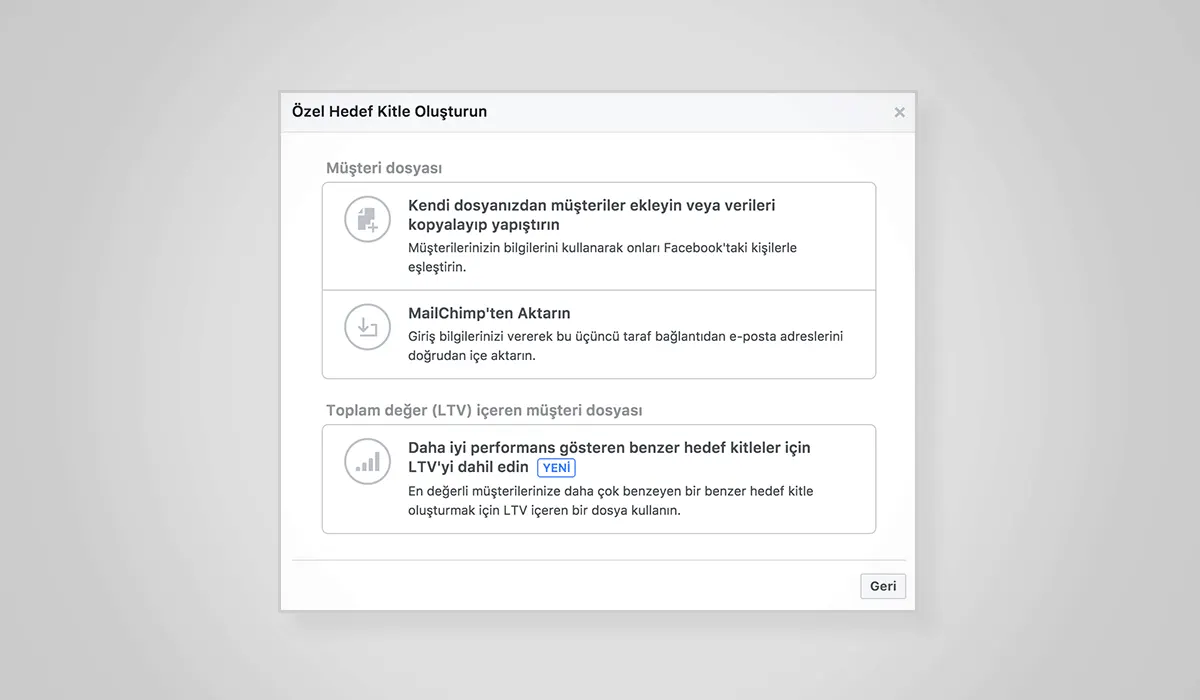Click the customer file document icon

[x=368, y=220]
